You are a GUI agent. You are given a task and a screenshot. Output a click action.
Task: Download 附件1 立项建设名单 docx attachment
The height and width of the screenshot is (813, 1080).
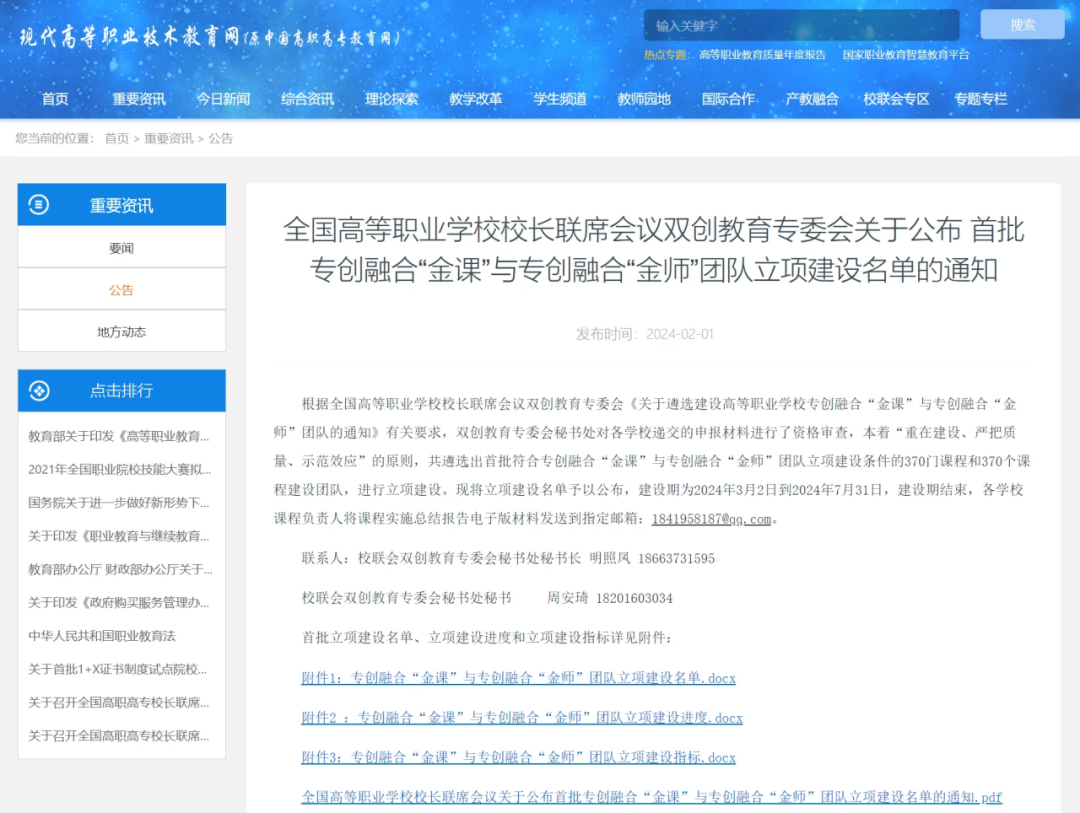pos(520,678)
